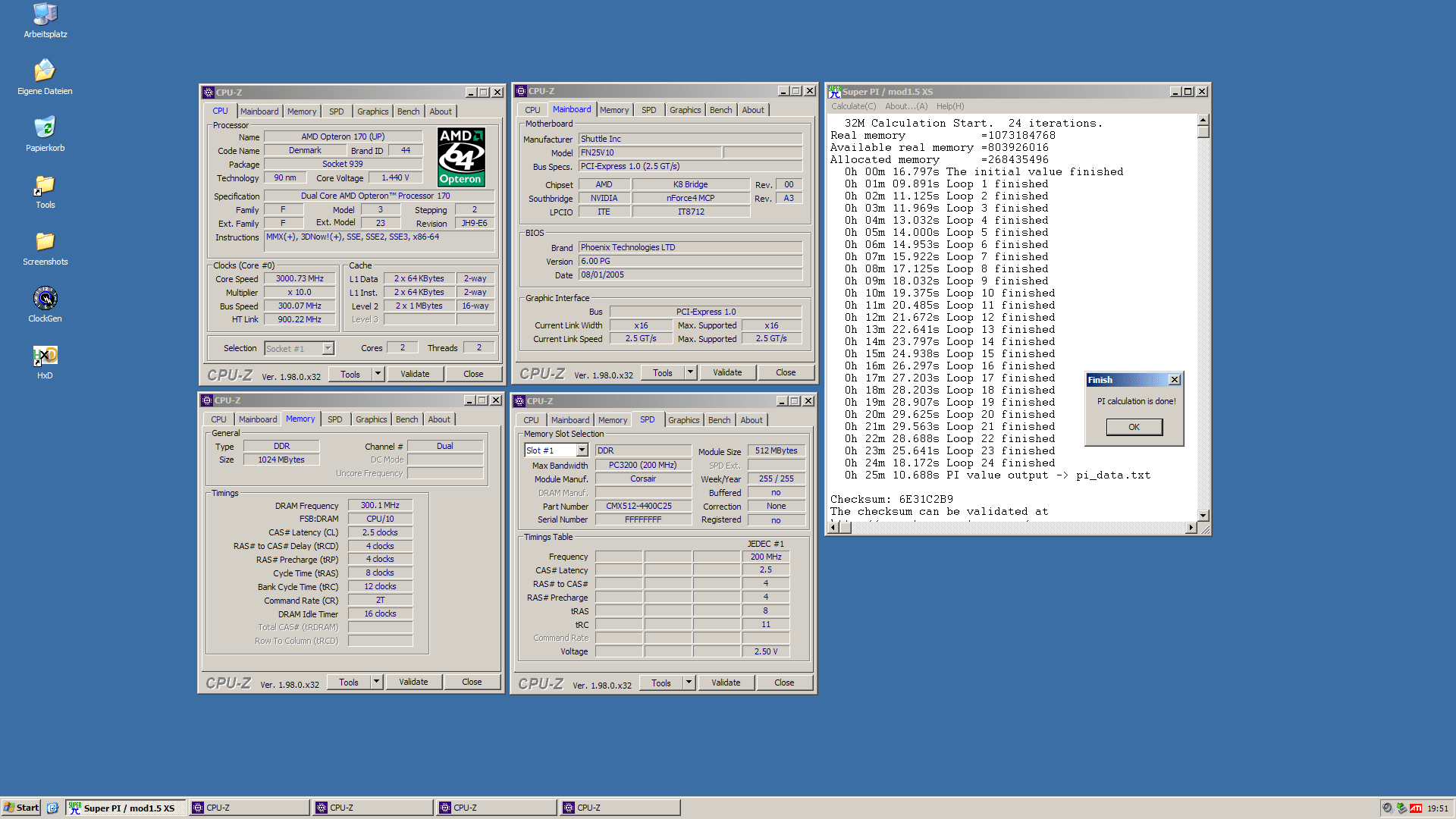Open the Screenshots folder icon

45,242
